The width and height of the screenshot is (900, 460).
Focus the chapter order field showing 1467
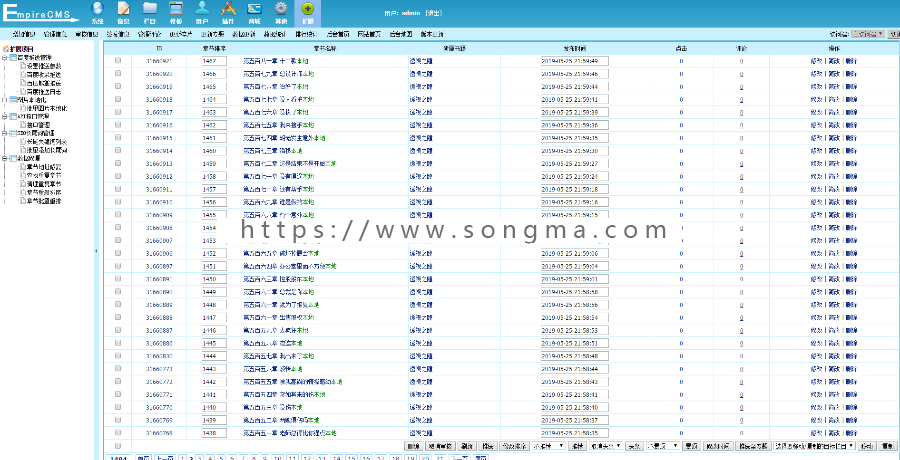(214, 60)
